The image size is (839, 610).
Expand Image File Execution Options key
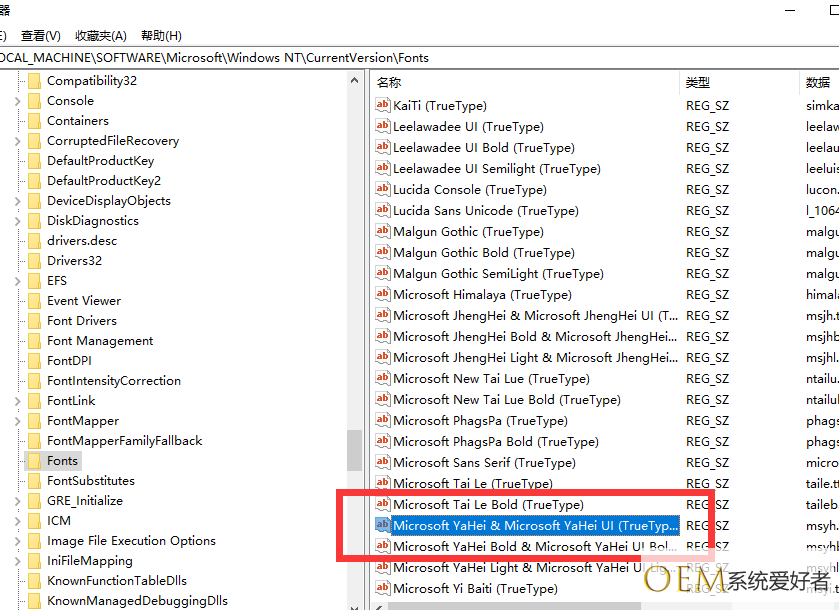pyautogui.click(x=17, y=541)
